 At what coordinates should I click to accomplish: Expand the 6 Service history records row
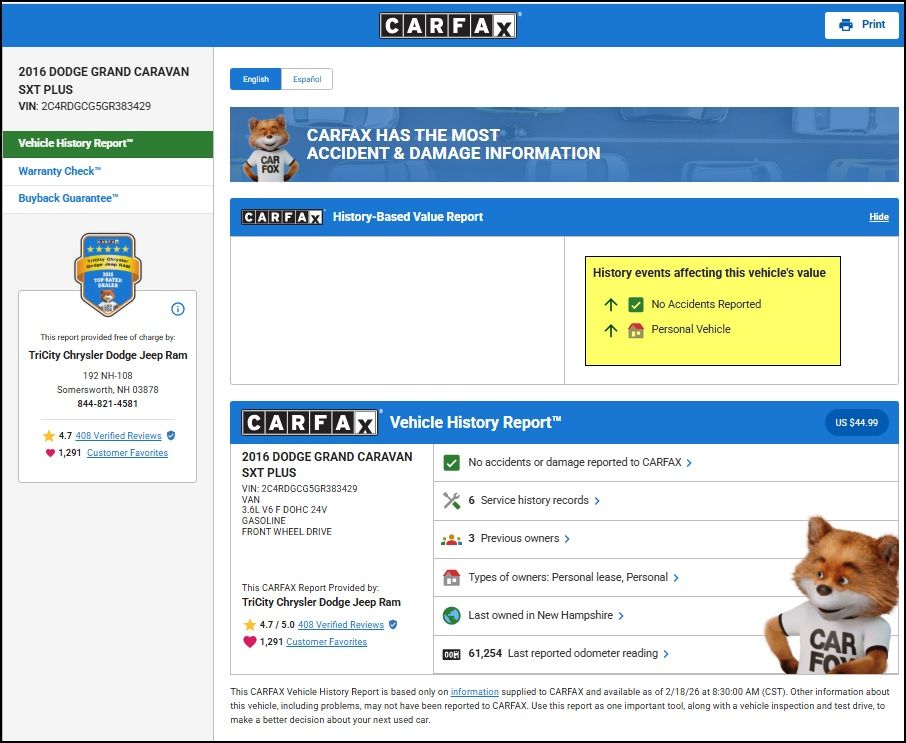click(x=534, y=500)
